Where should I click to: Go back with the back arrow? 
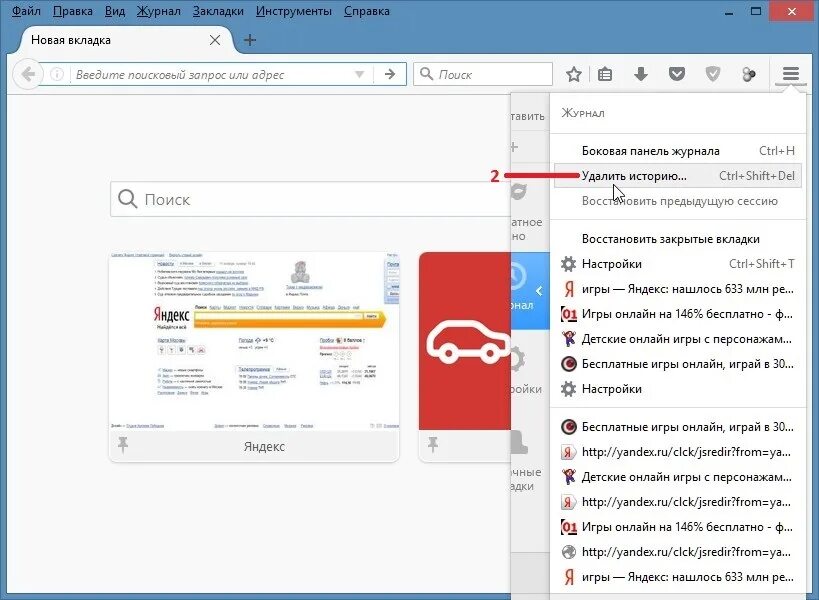point(28,74)
